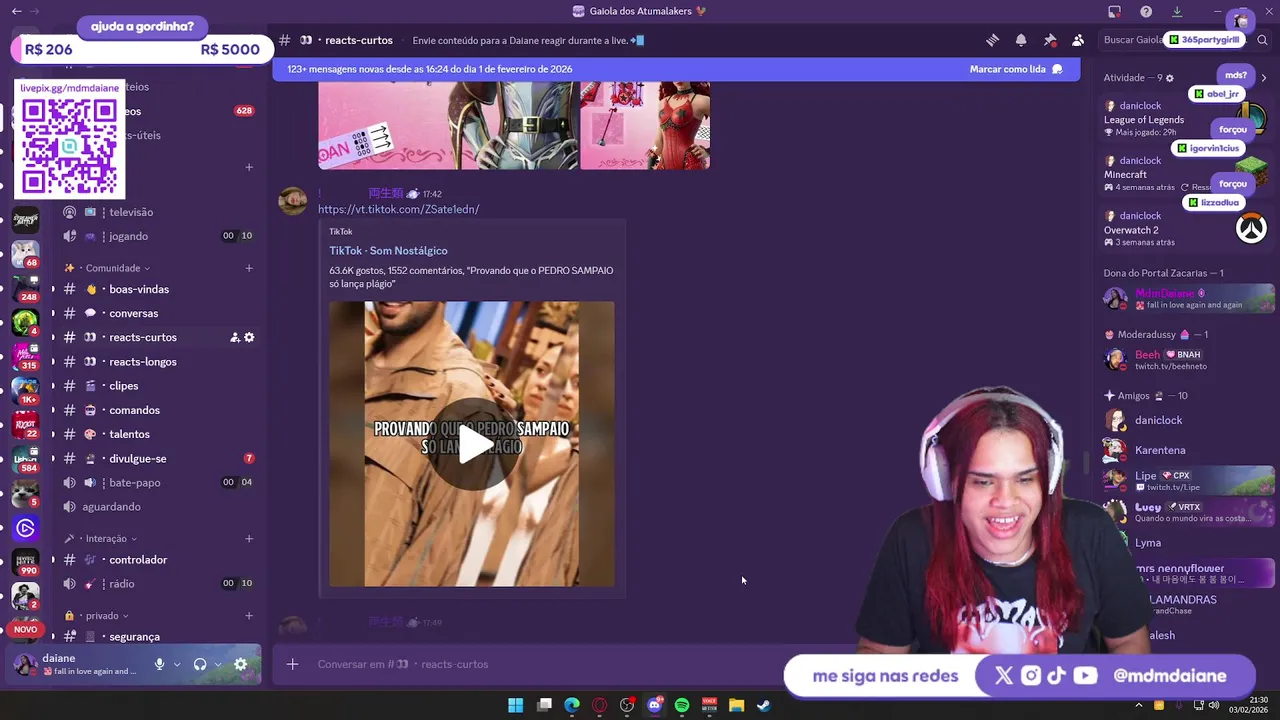
Task: Open the TikTok · Som Nostálgico title link
Action: pos(388,251)
